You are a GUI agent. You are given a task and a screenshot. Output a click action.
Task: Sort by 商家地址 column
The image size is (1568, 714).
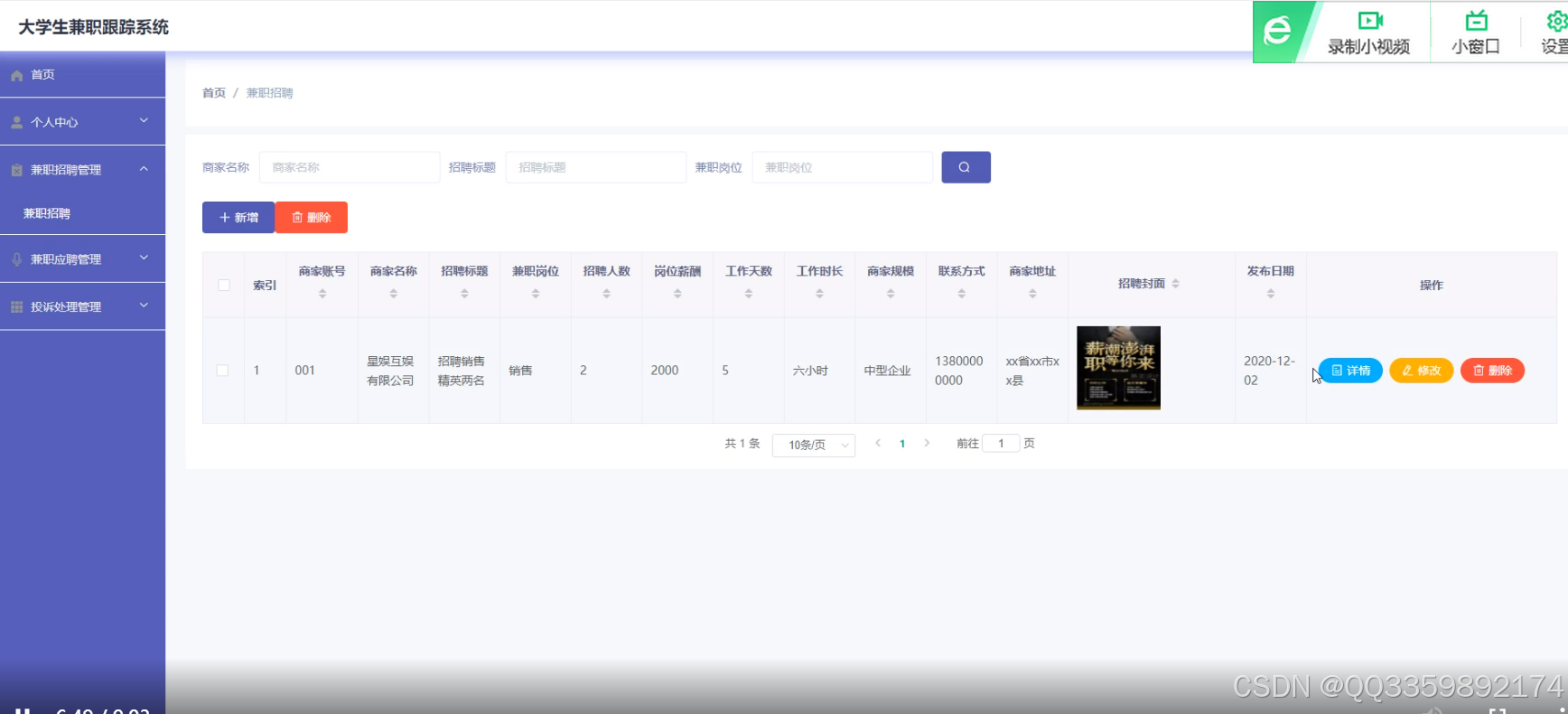[x=1032, y=294]
